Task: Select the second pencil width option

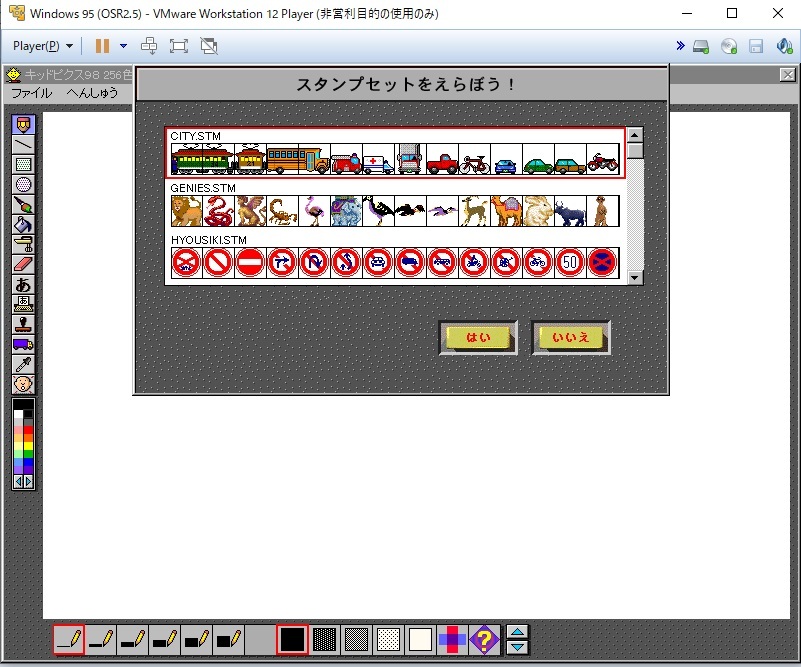Action: coord(101,639)
